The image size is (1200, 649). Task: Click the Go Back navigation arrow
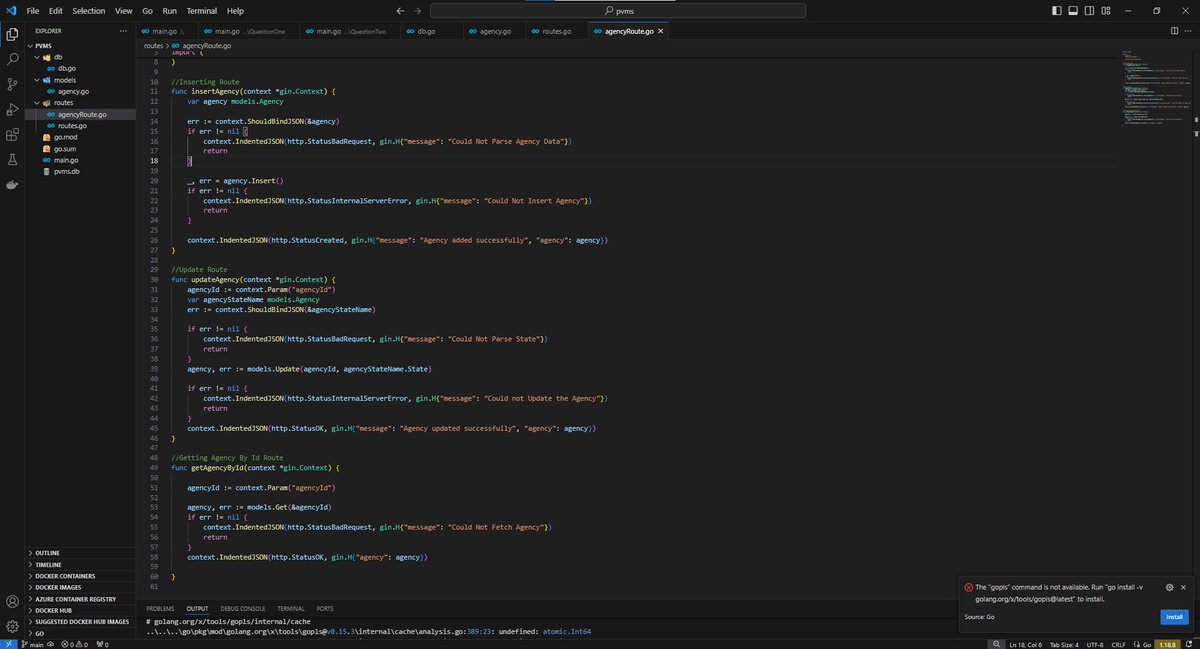400,10
